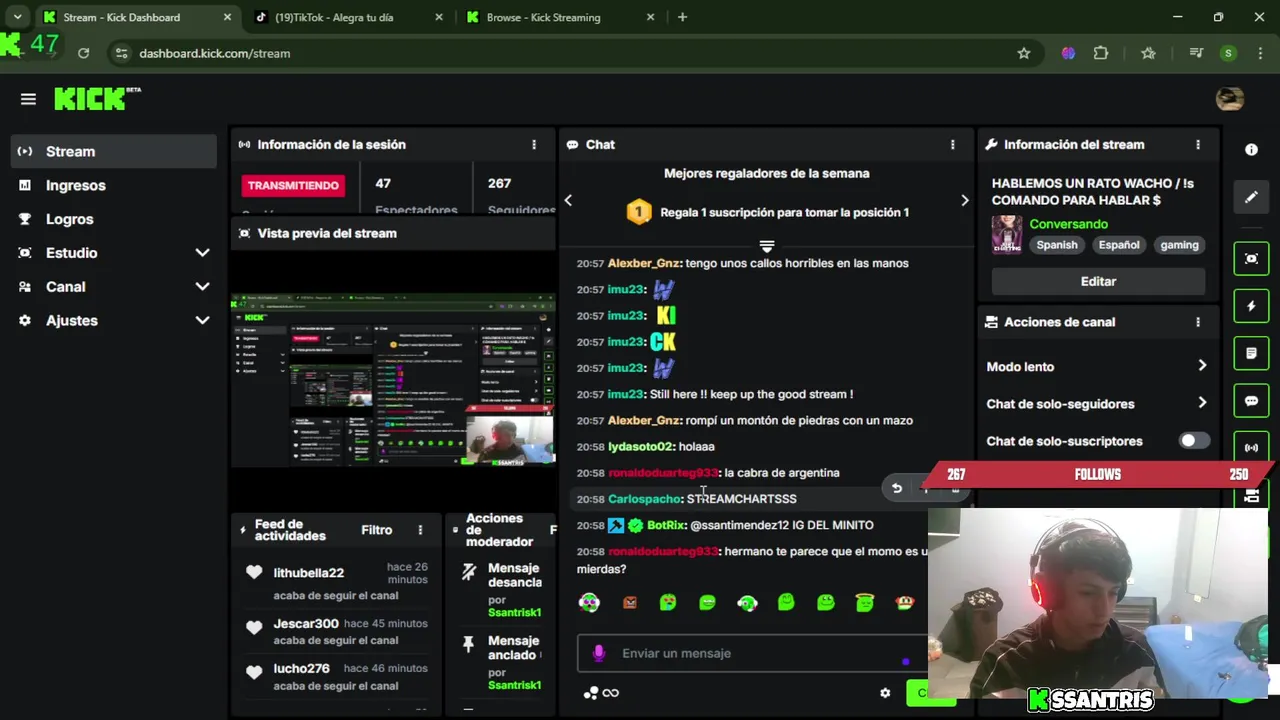The height and width of the screenshot is (720, 1280).
Task: Click the note document icon in right sidebar
Action: point(1251,354)
